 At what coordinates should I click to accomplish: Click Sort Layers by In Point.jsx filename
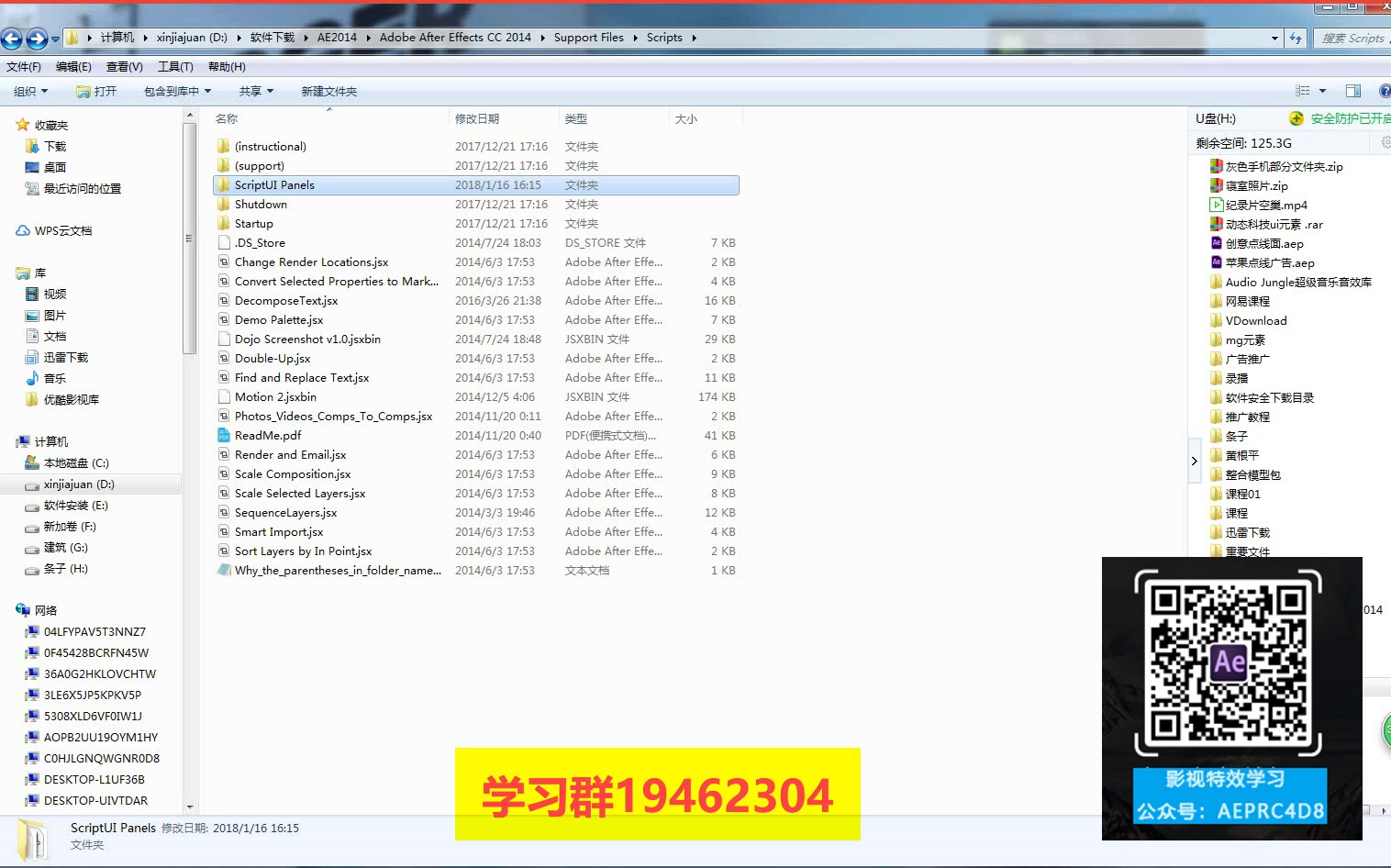click(x=303, y=551)
